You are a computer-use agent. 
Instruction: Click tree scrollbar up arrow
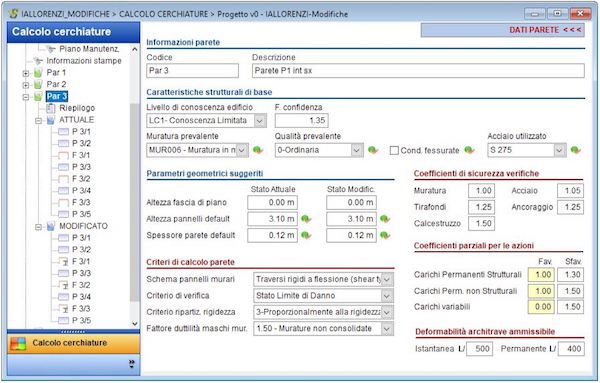click(x=135, y=49)
